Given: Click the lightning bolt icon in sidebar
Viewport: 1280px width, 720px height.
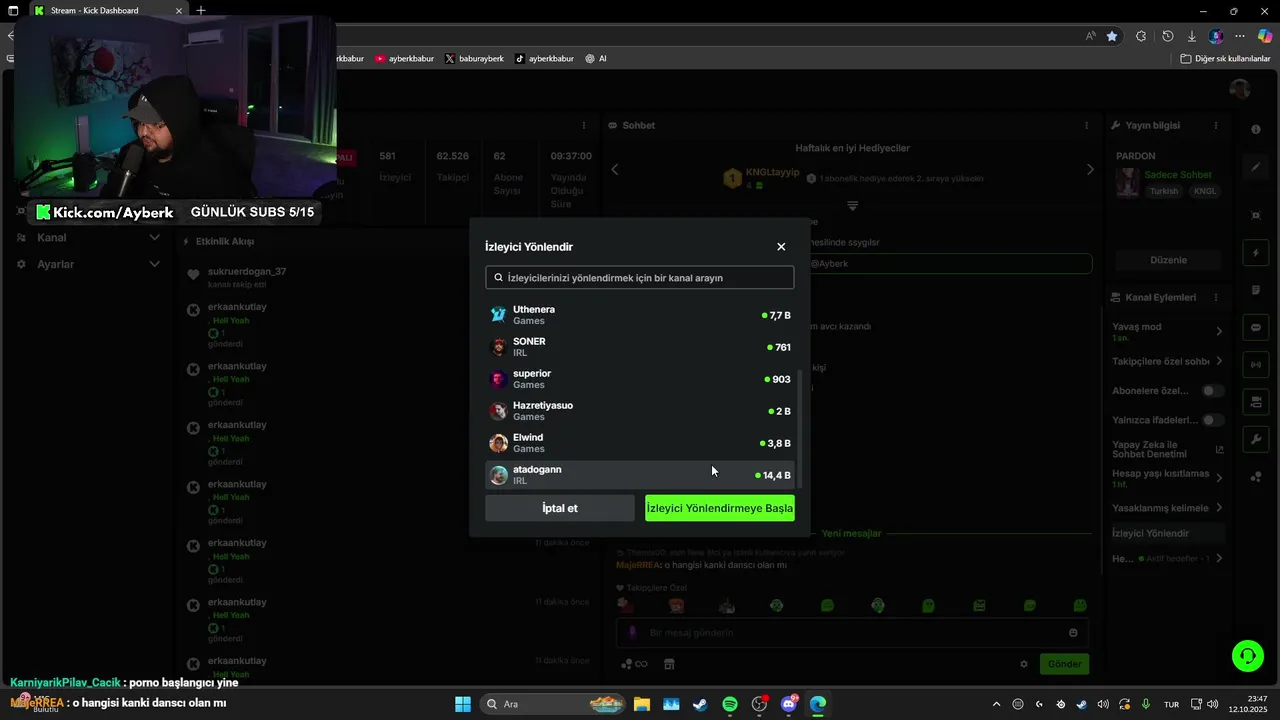Looking at the screenshot, I should (x=1256, y=252).
